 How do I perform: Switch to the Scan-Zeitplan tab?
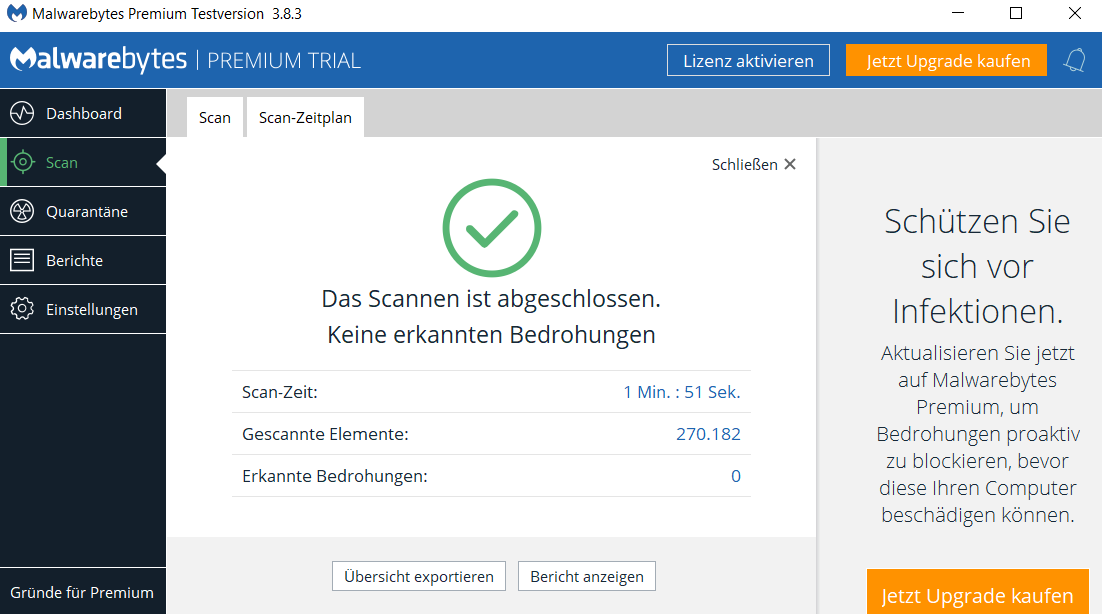pos(305,118)
